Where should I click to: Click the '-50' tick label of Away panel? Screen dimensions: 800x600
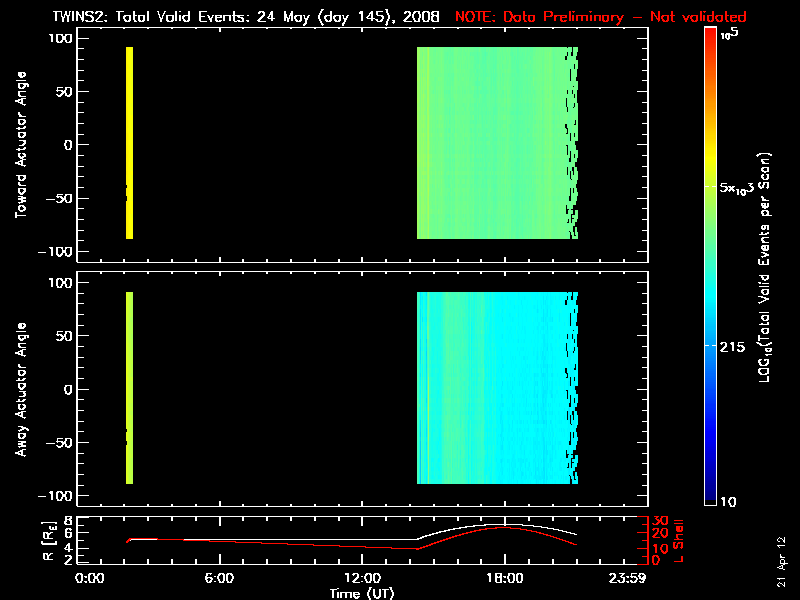(59, 443)
